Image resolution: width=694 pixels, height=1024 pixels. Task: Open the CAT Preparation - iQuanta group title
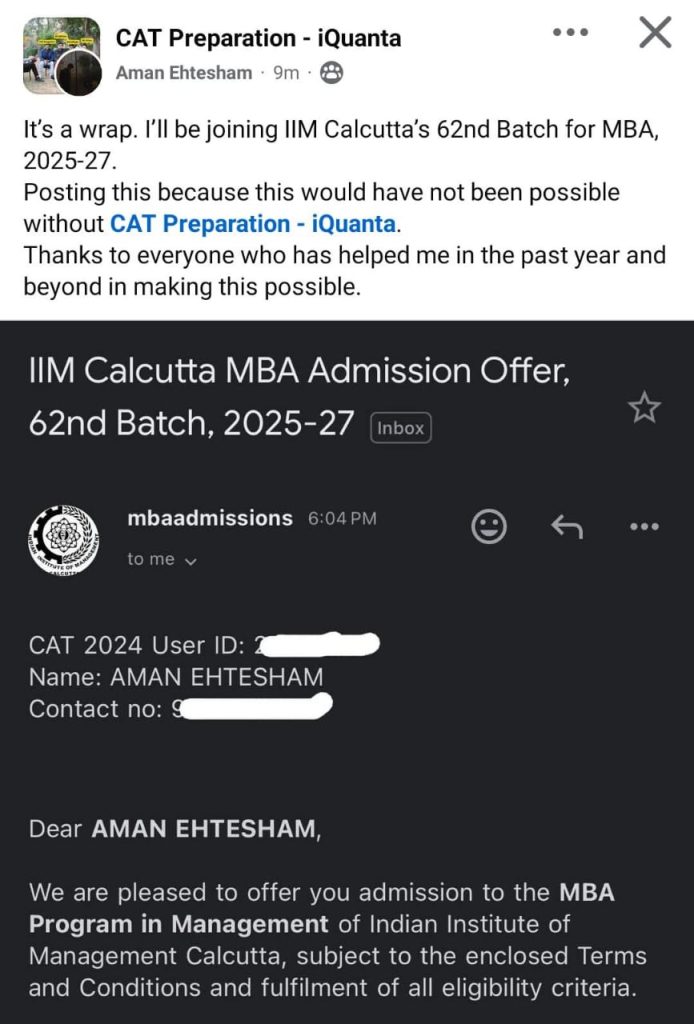click(258, 38)
